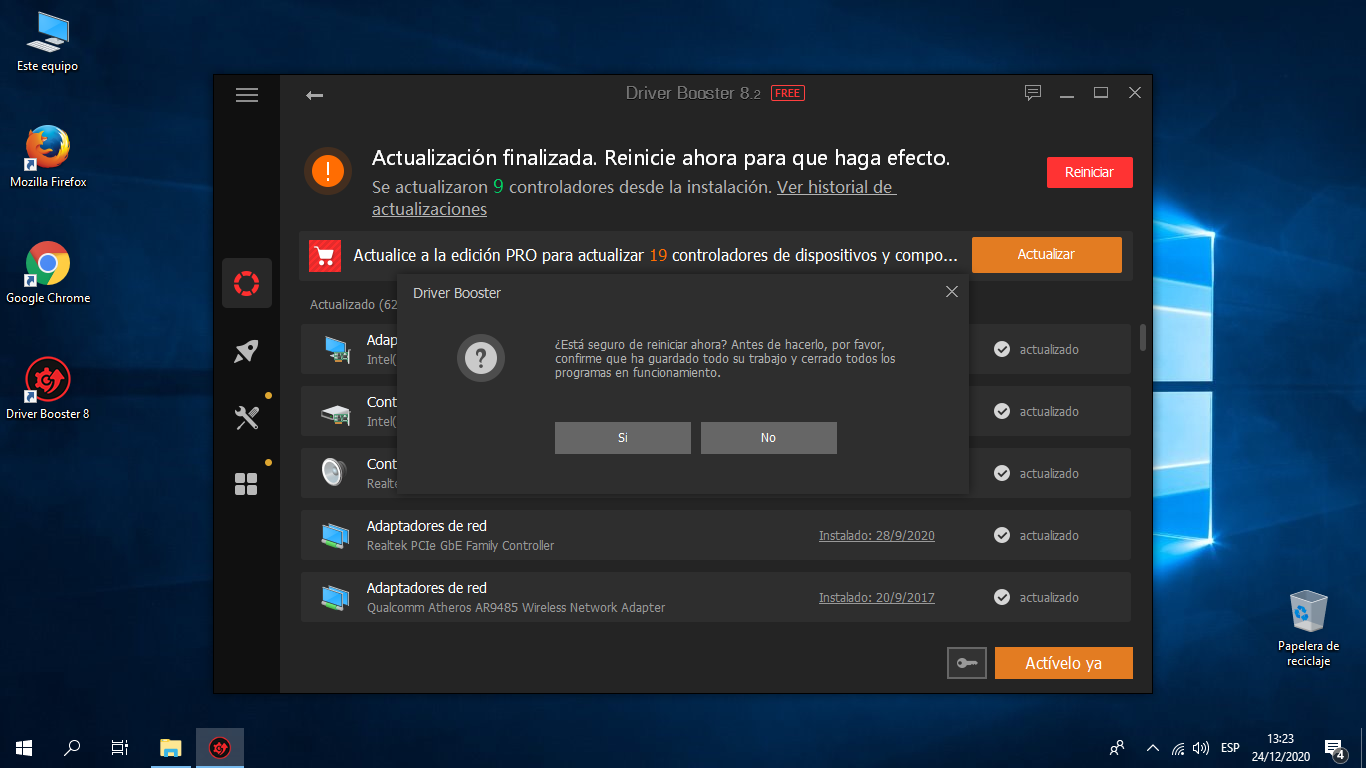
Task: Click the volume speaker tray icon
Action: coord(1201,748)
